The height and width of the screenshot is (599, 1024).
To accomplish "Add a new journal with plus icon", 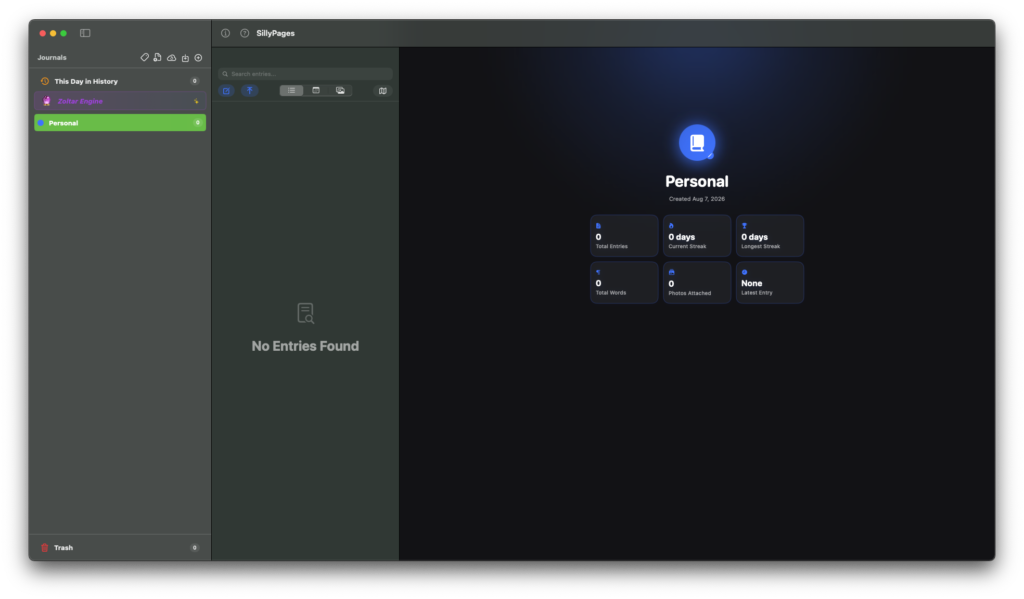I will [199, 57].
